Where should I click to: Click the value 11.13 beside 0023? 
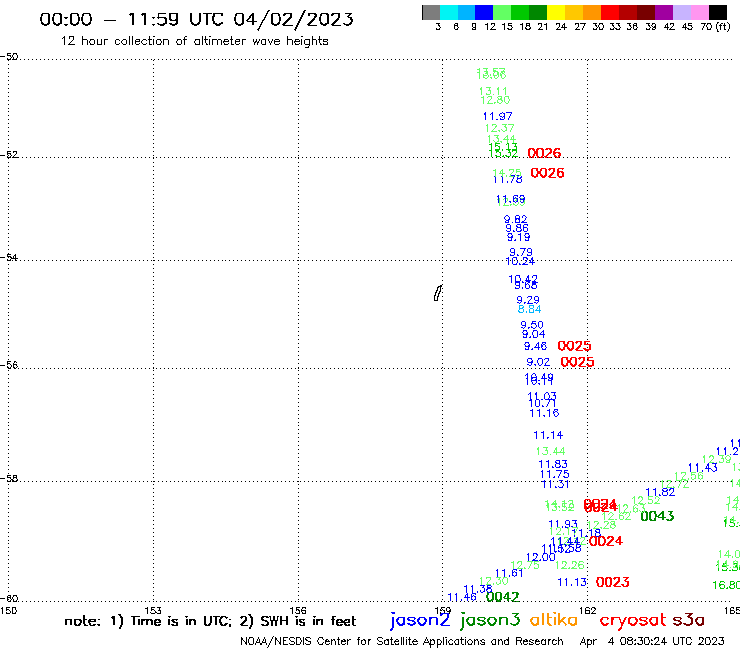pos(572,582)
